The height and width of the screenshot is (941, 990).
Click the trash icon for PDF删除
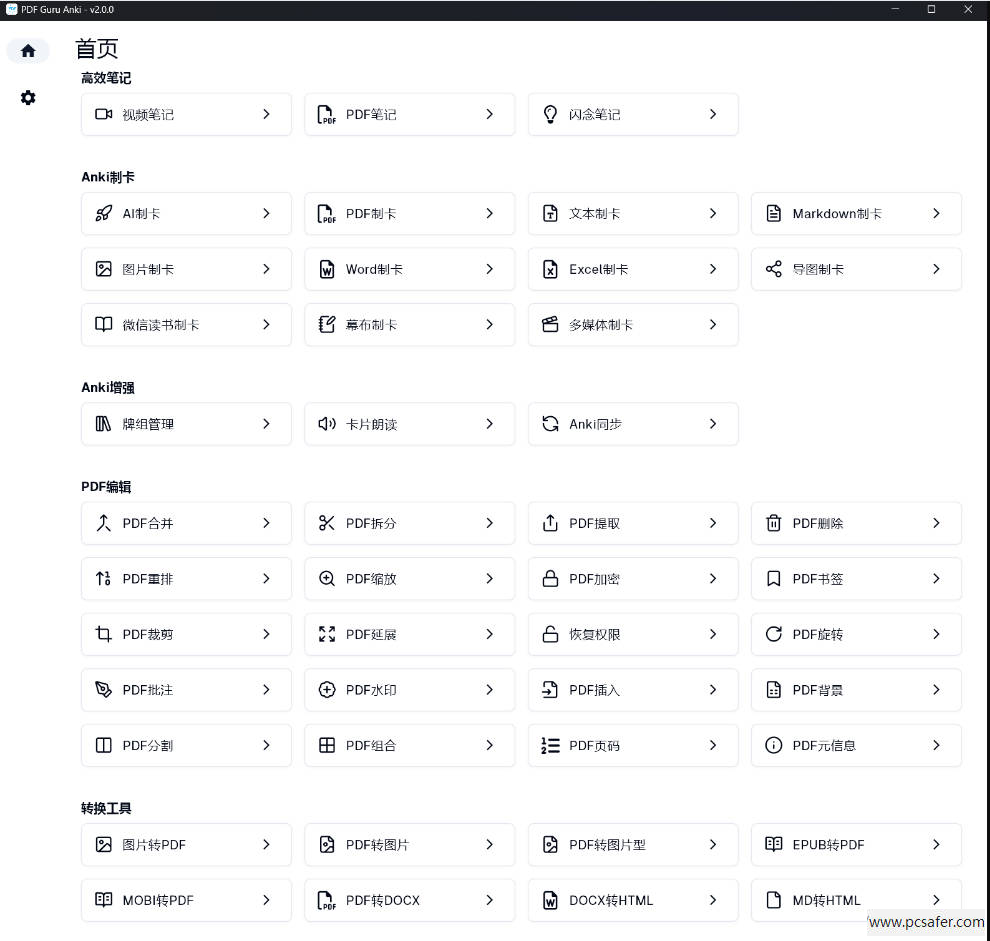click(x=773, y=523)
